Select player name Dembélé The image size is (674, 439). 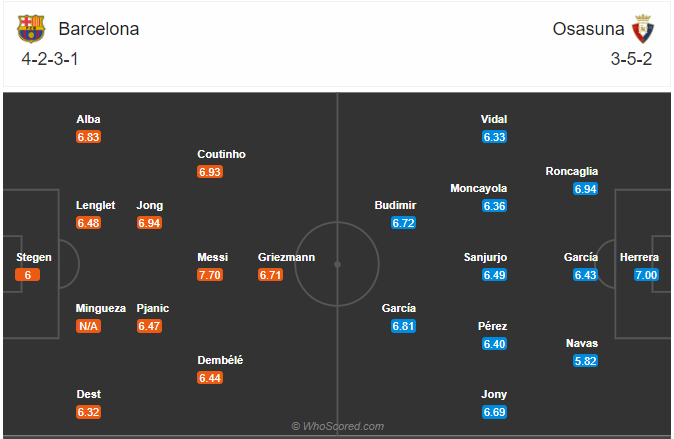220,360
